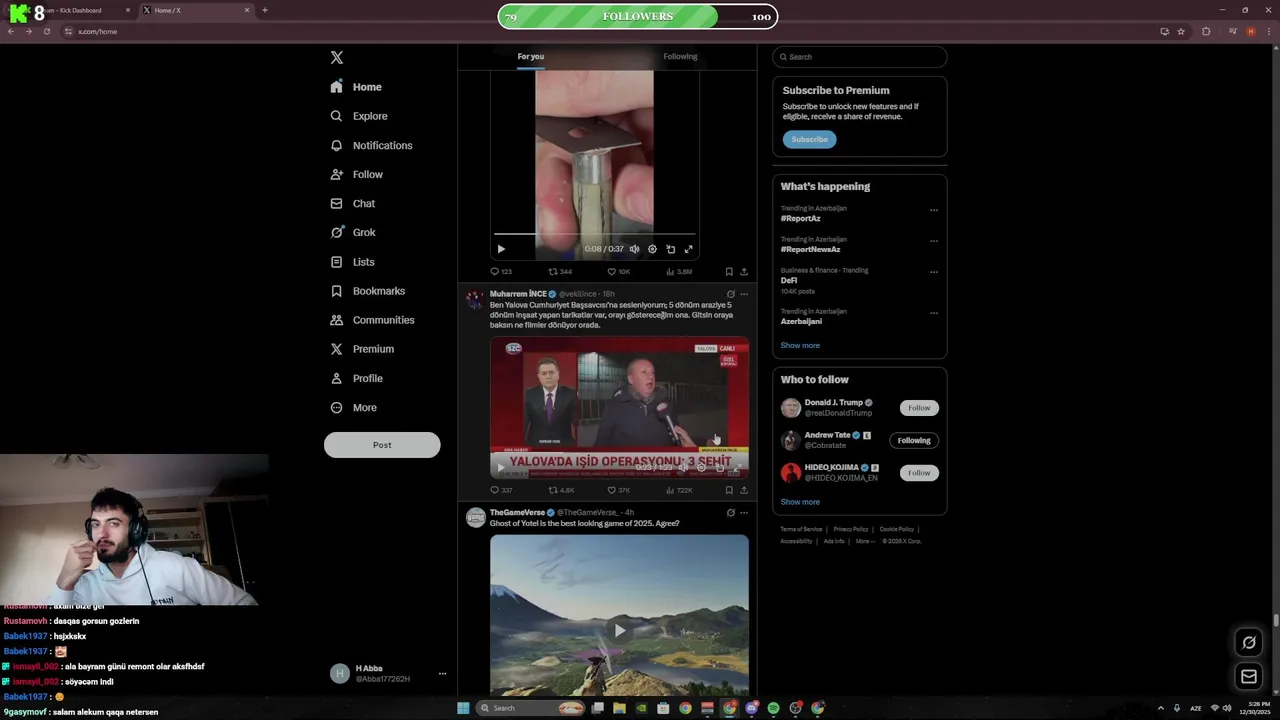Screen dimensions: 1280x720
Task: Bookmark the top video post
Action: (729, 271)
